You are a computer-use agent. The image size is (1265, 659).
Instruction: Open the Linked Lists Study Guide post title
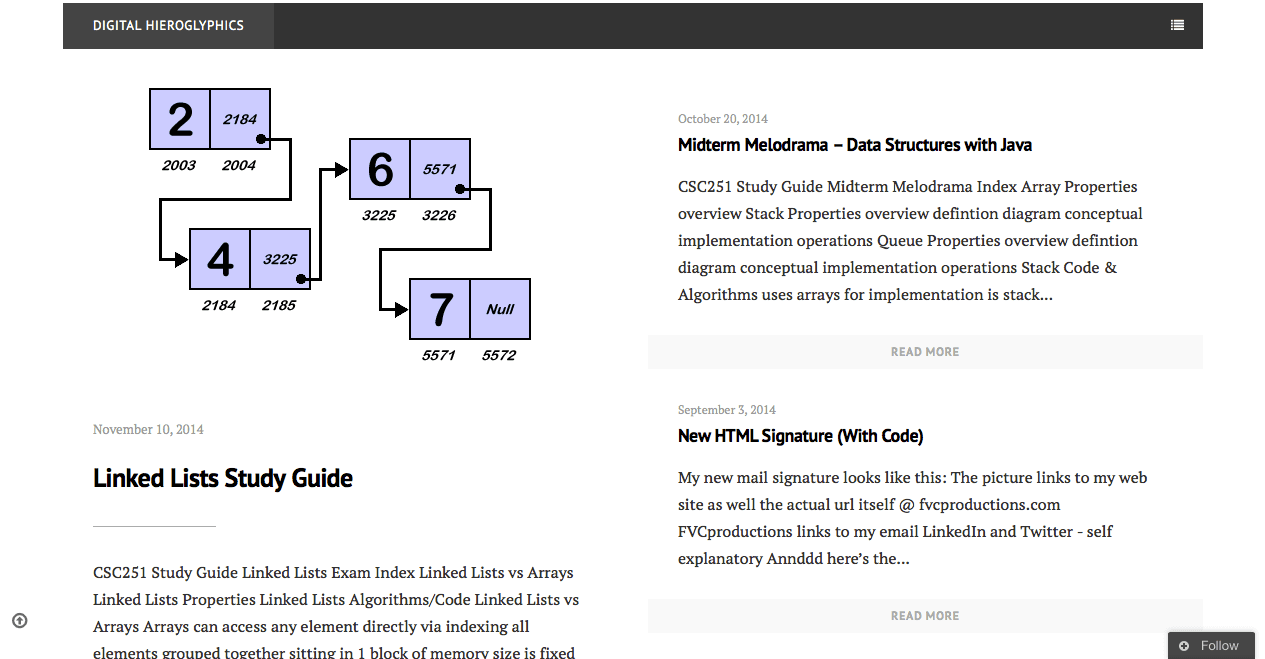(x=223, y=478)
